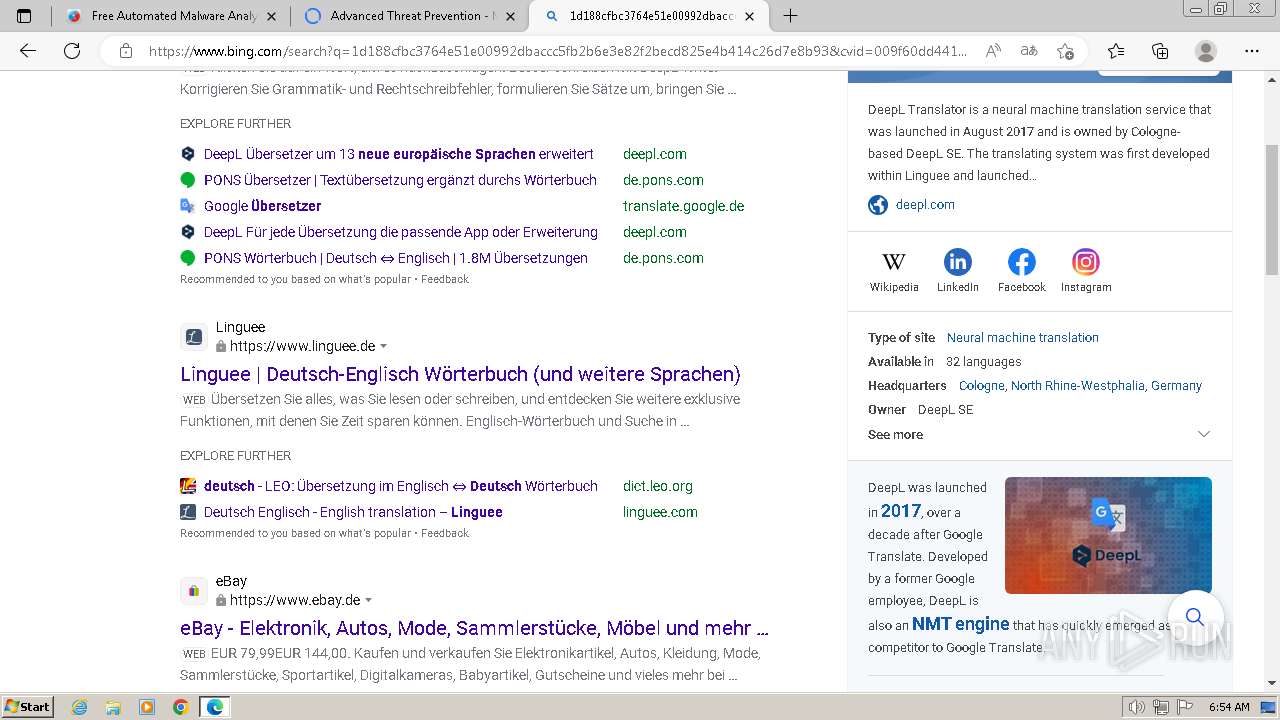This screenshot has height=720, width=1280.
Task: Click the scrollbar down arrow
Action: pyautogui.click(x=1272, y=683)
